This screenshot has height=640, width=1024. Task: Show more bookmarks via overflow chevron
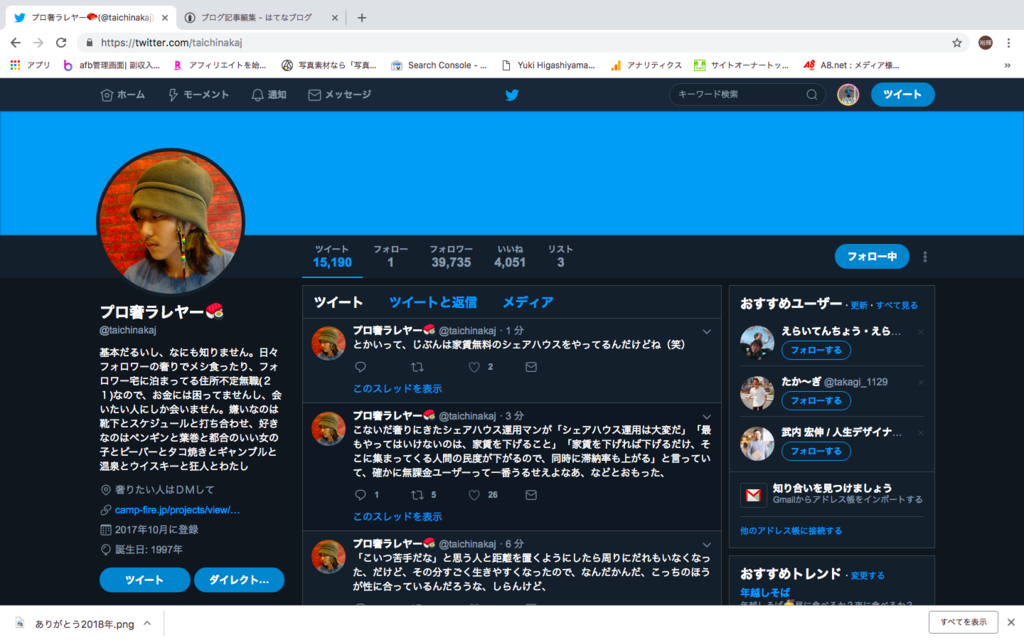pos(1007,65)
